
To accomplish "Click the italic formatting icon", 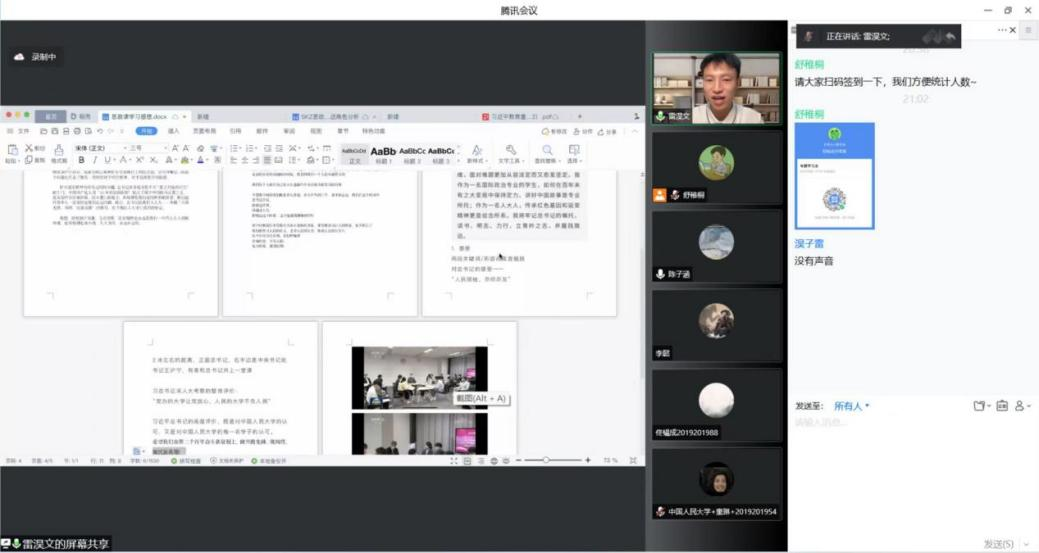I will pyautogui.click(x=95, y=160).
